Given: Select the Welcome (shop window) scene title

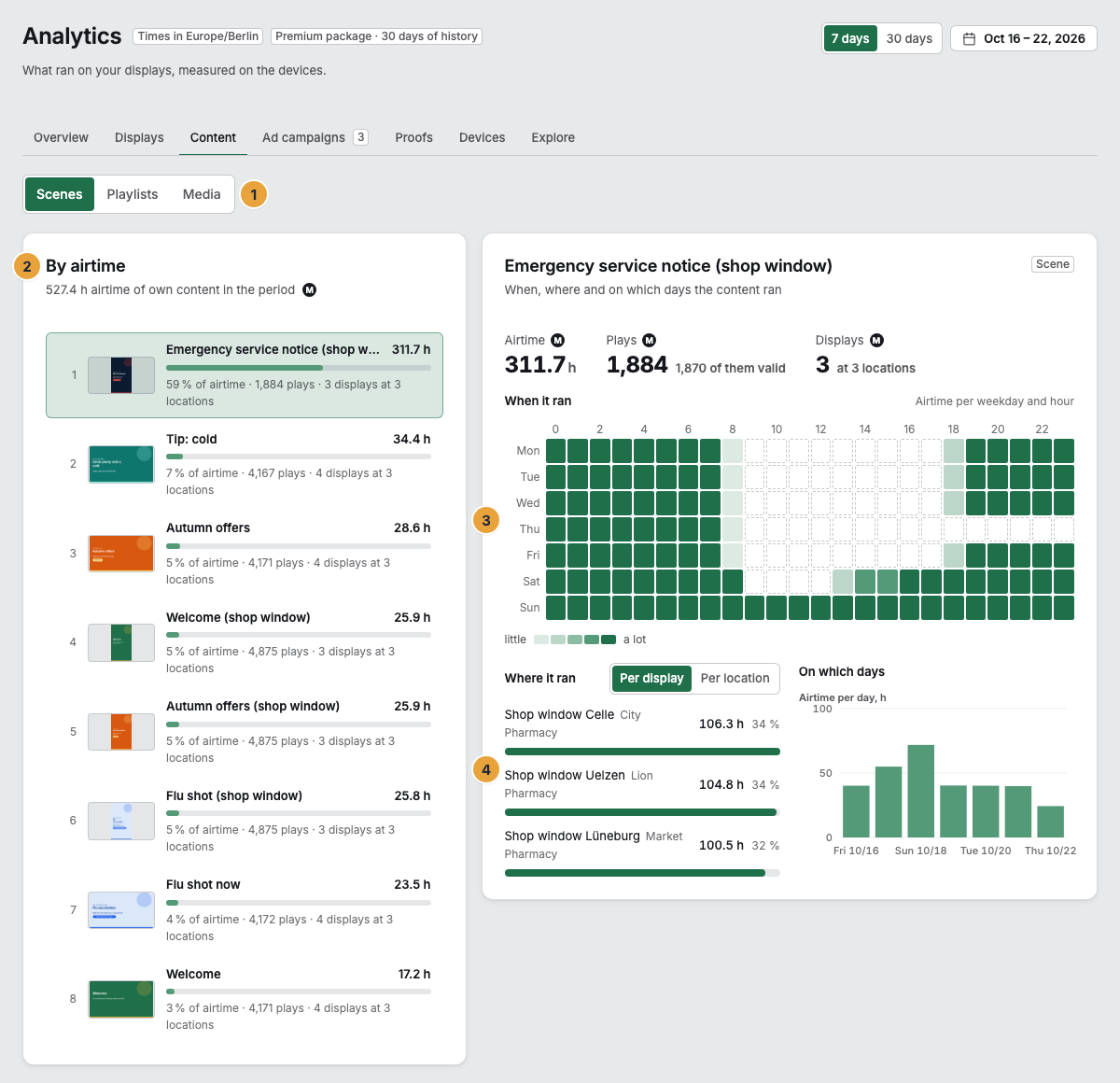Looking at the screenshot, I should [x=238, y=618].
